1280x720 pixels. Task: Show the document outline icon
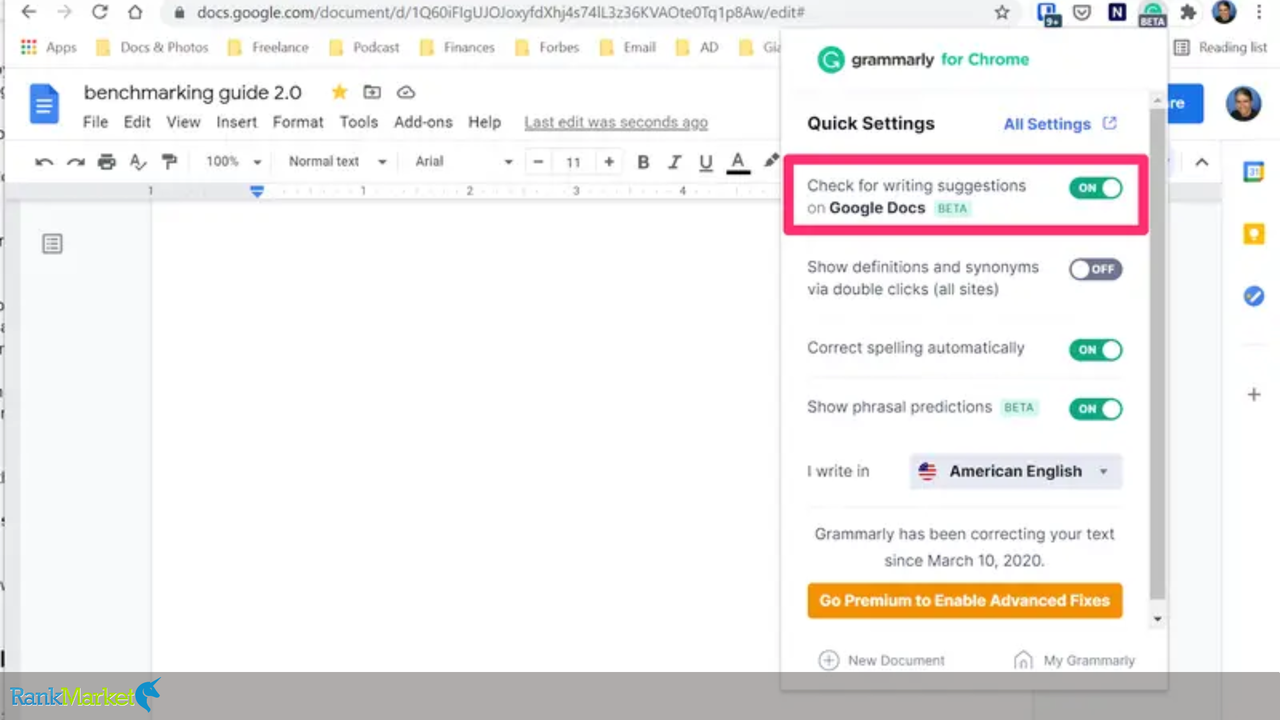(x=52, y=243)
